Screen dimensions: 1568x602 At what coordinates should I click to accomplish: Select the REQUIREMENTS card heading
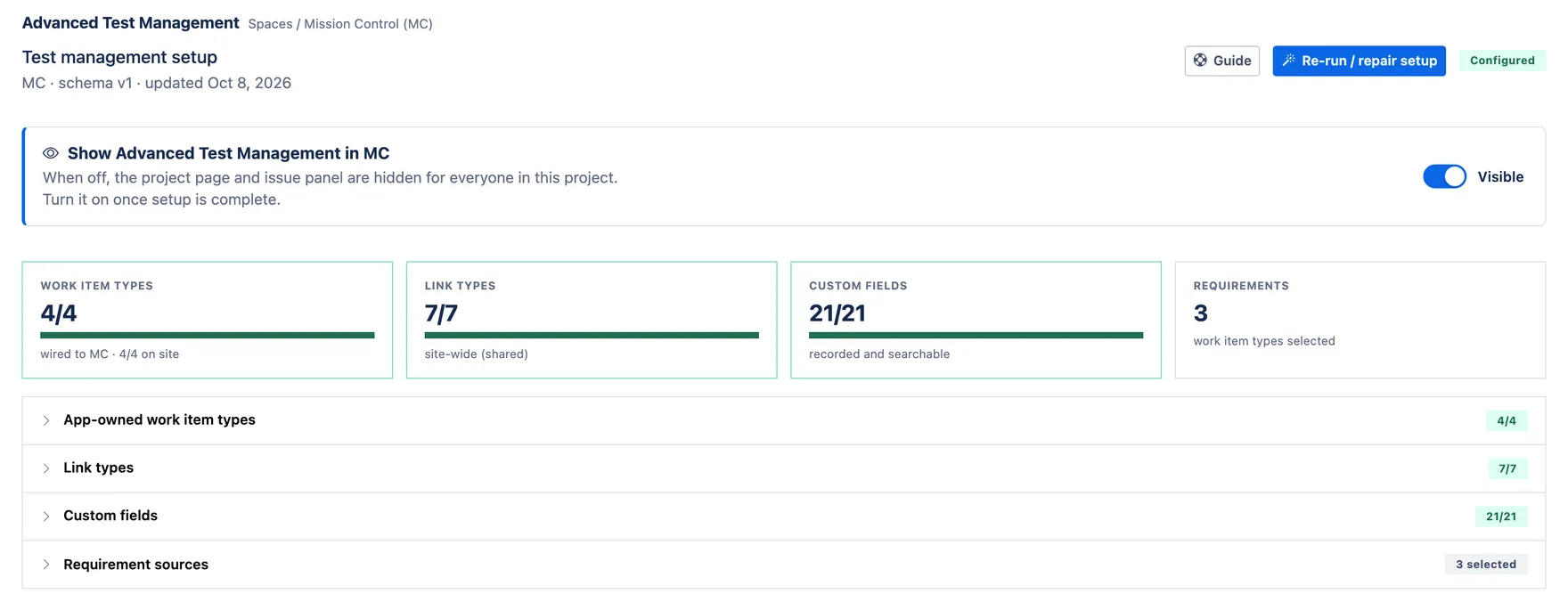point(1241,286)
